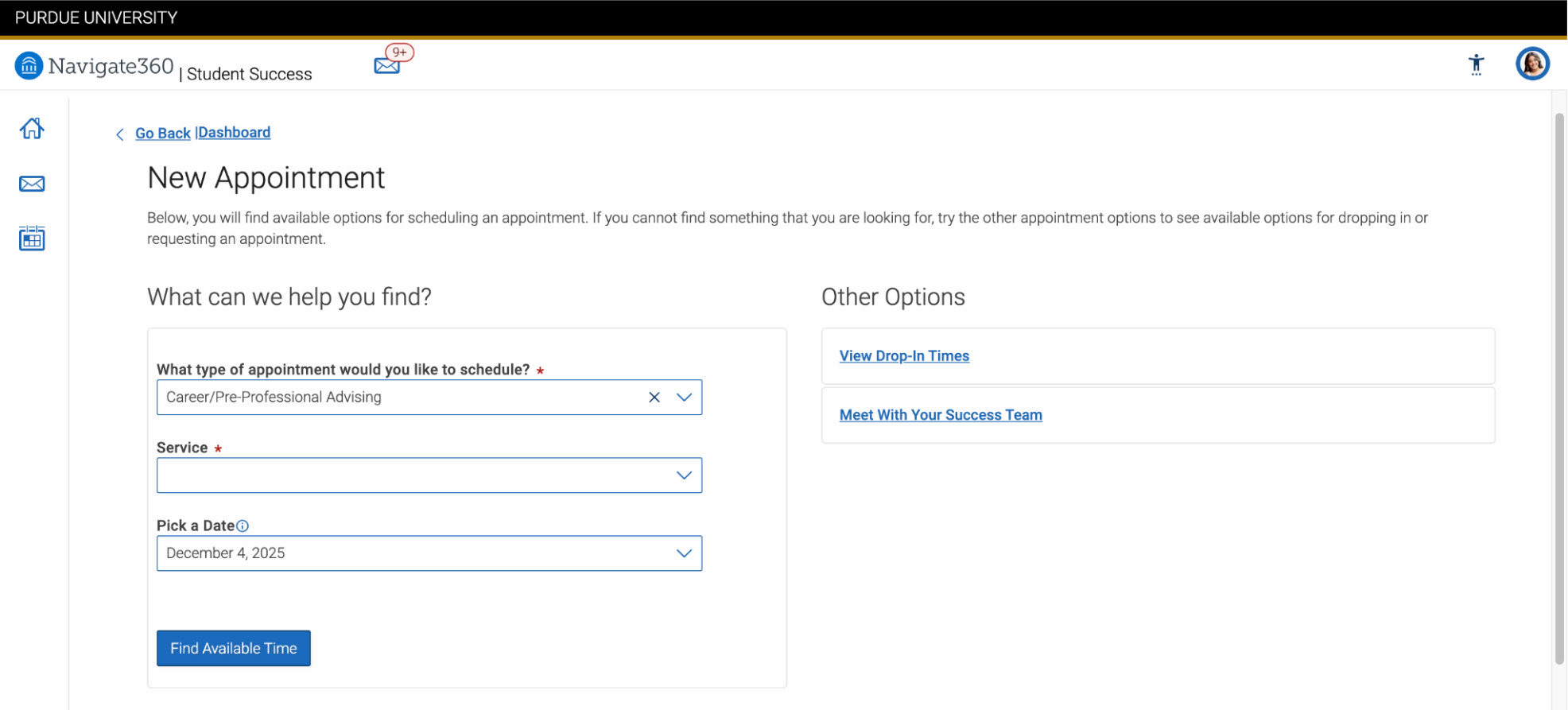Click the Other Options heading
The height and width of the screenshot is (710, 1568).
893,297
